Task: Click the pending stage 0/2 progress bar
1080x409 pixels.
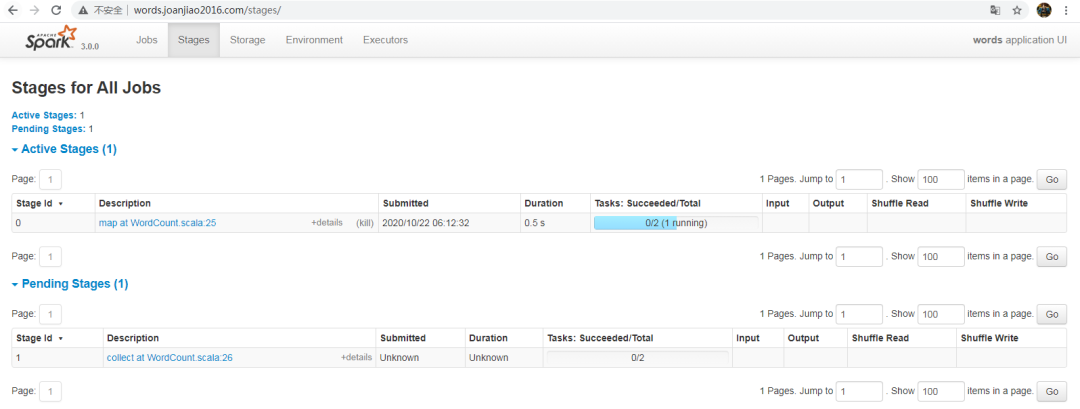Action: pyautogui.click(x=637, y=358)
